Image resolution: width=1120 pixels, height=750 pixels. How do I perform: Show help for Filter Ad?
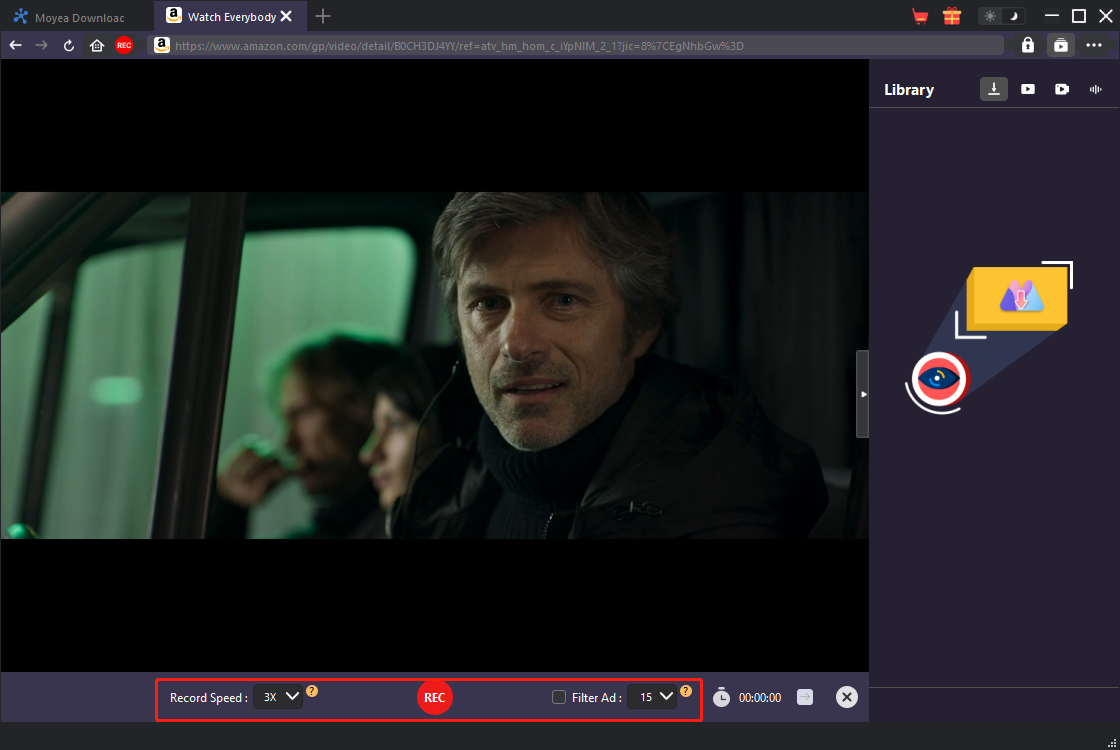tap(686, 691)
